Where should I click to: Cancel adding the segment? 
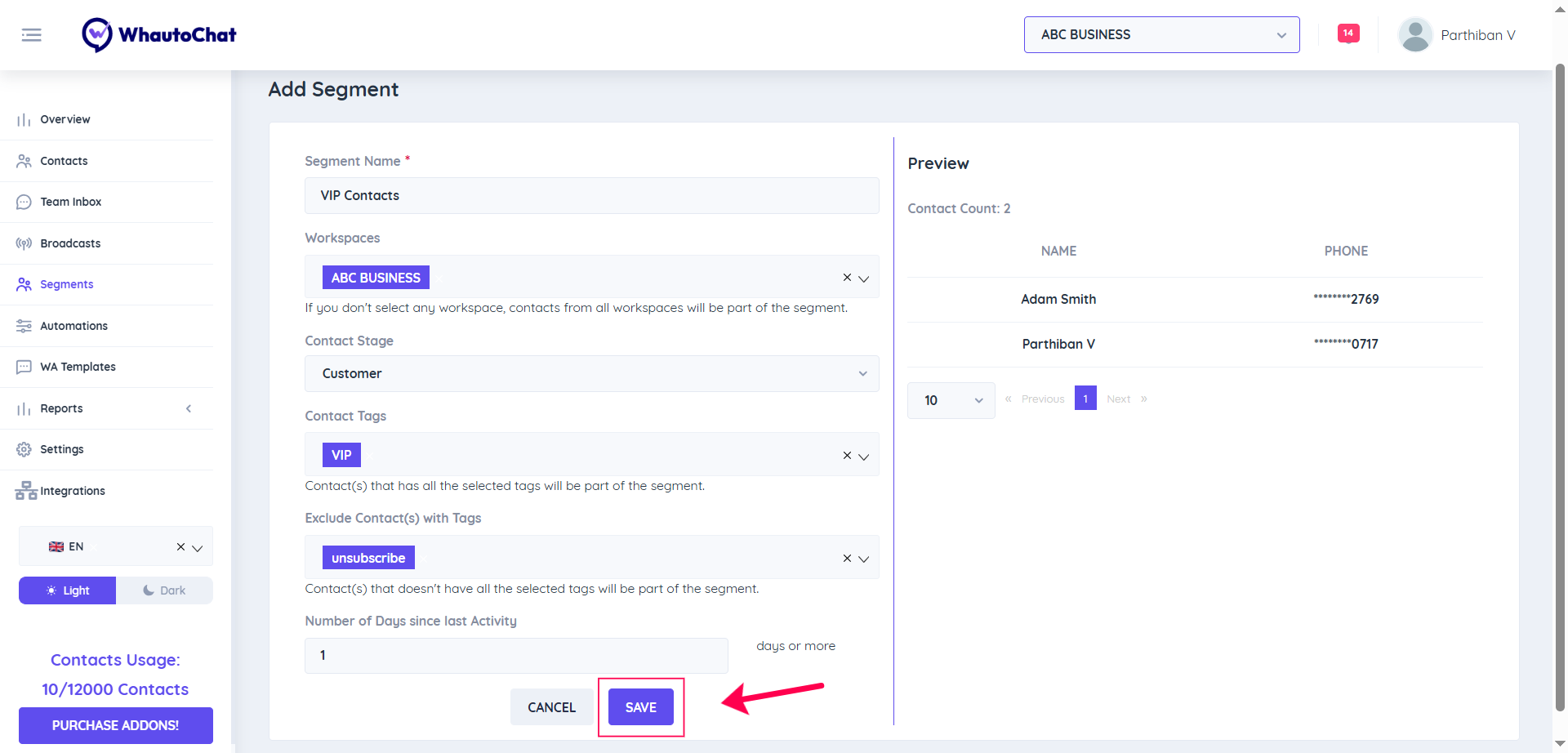[x=551, y=707]
